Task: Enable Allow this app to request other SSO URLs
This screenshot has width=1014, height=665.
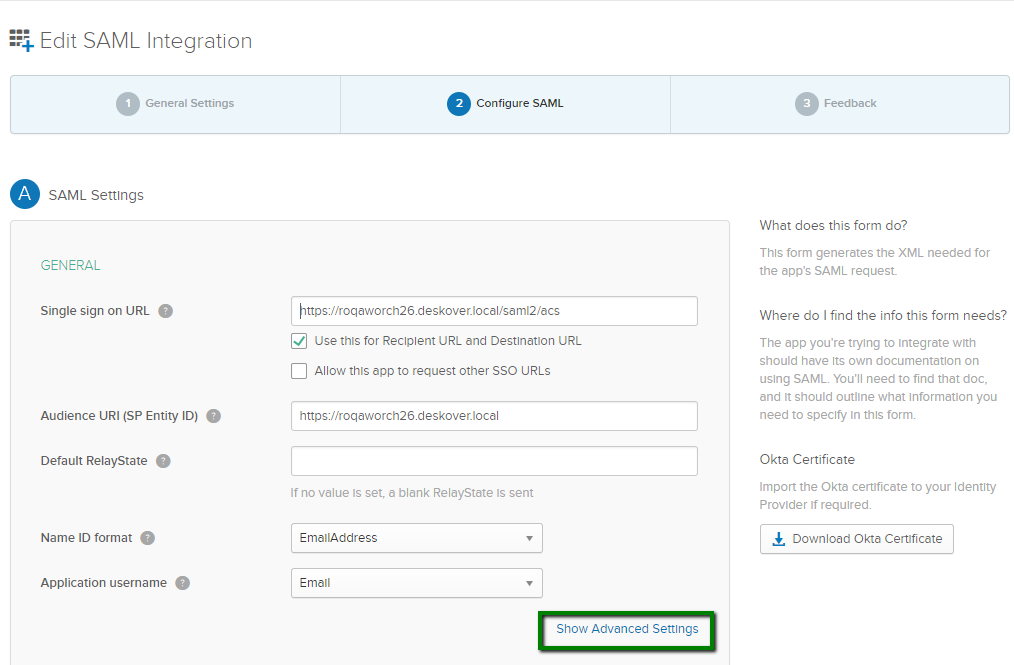Action: pyautogui.click(x=299, y=371)
